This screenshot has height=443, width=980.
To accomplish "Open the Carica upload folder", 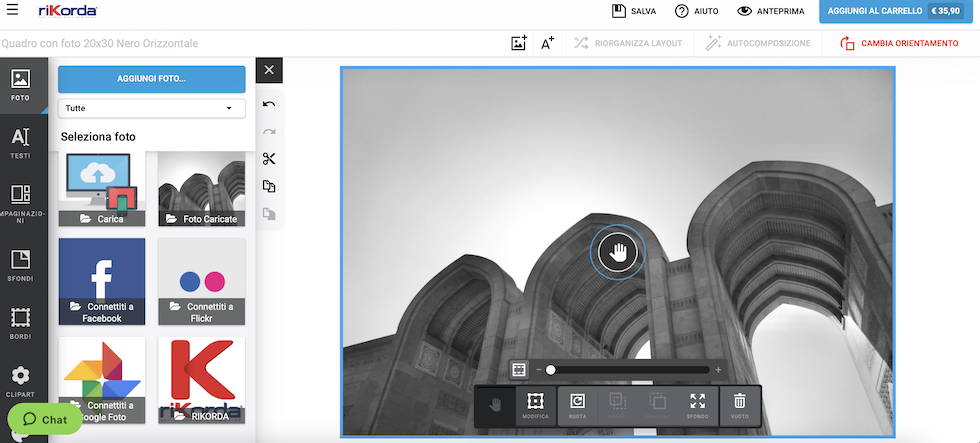I will 102,189.
